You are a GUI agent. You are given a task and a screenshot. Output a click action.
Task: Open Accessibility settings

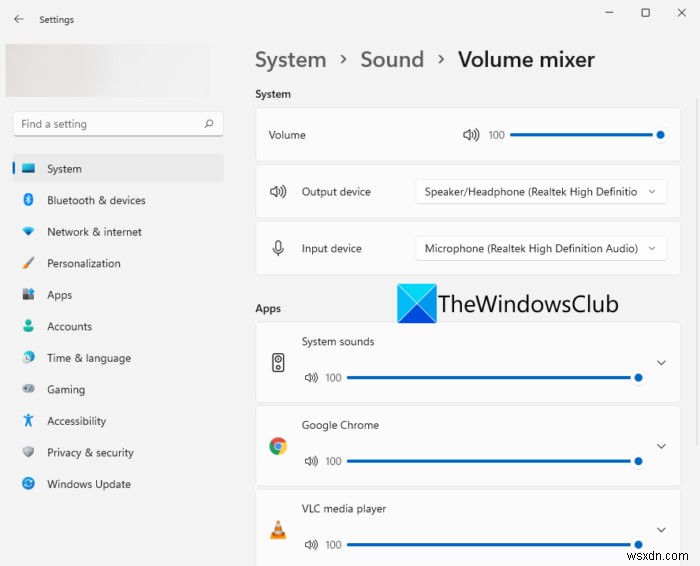118,421
